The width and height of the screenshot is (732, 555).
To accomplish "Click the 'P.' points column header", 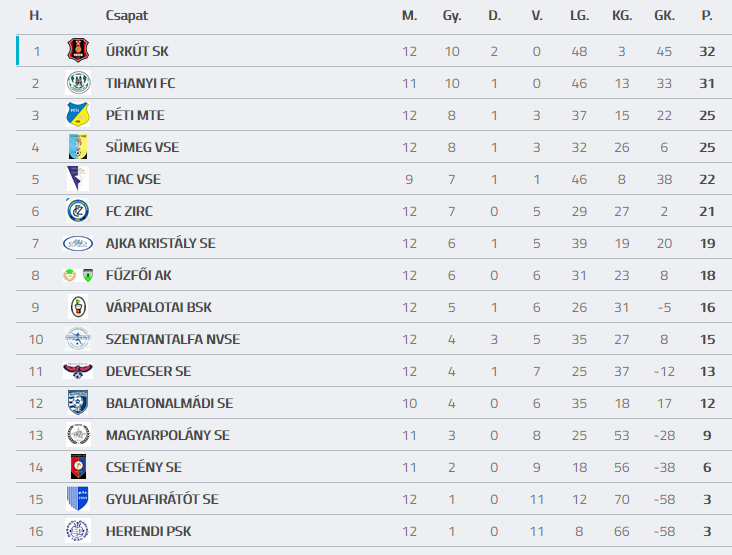I will (x=707, y=16).
